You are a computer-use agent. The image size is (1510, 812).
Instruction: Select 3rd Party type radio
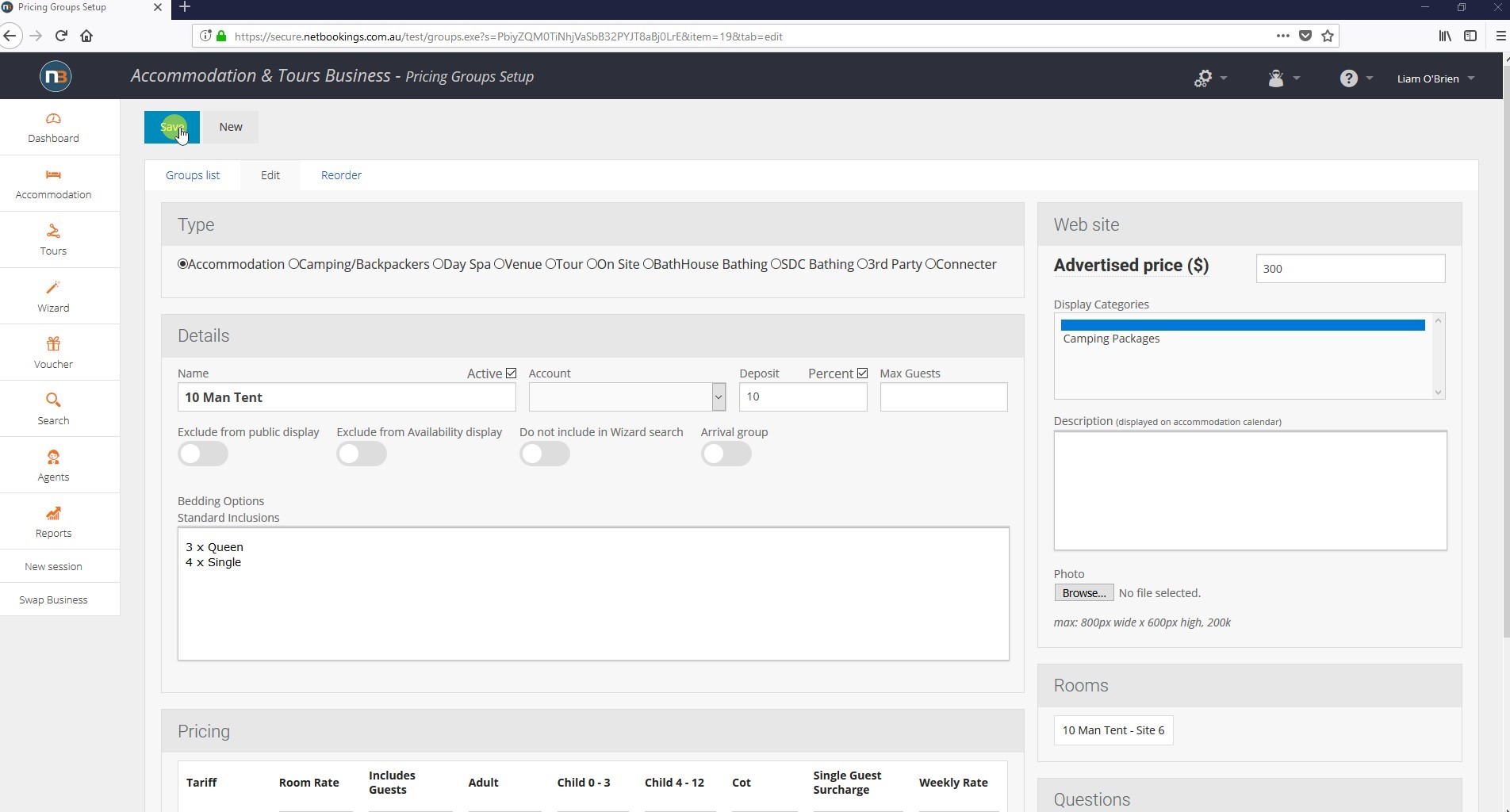tap(862, 264)
